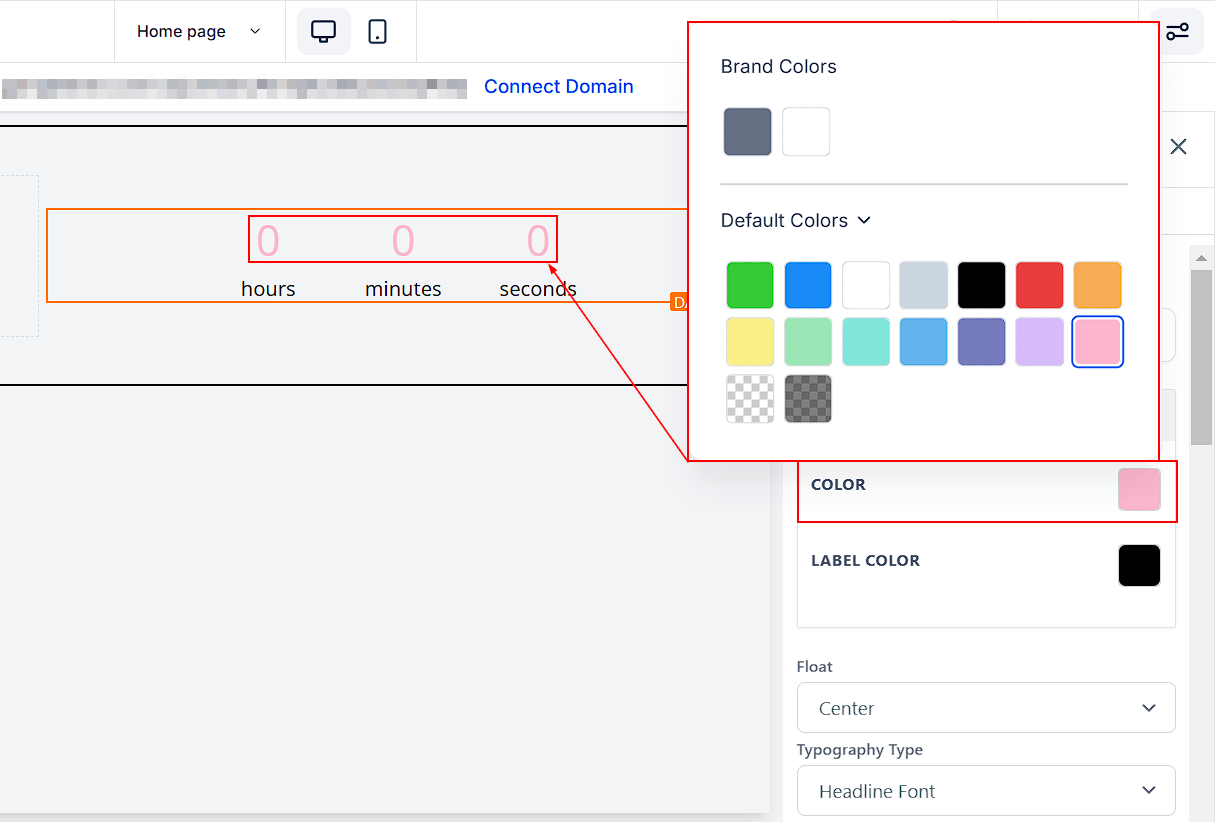This screenshot has width=1215, height=822.
Task: Open the Typography Type Headline Font dropdown
Action: pos(986,791)
